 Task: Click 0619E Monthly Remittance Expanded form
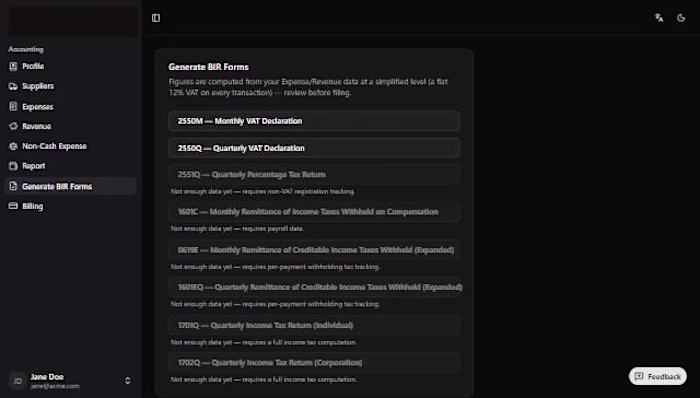pyautogui.click(x=314, y=250)
